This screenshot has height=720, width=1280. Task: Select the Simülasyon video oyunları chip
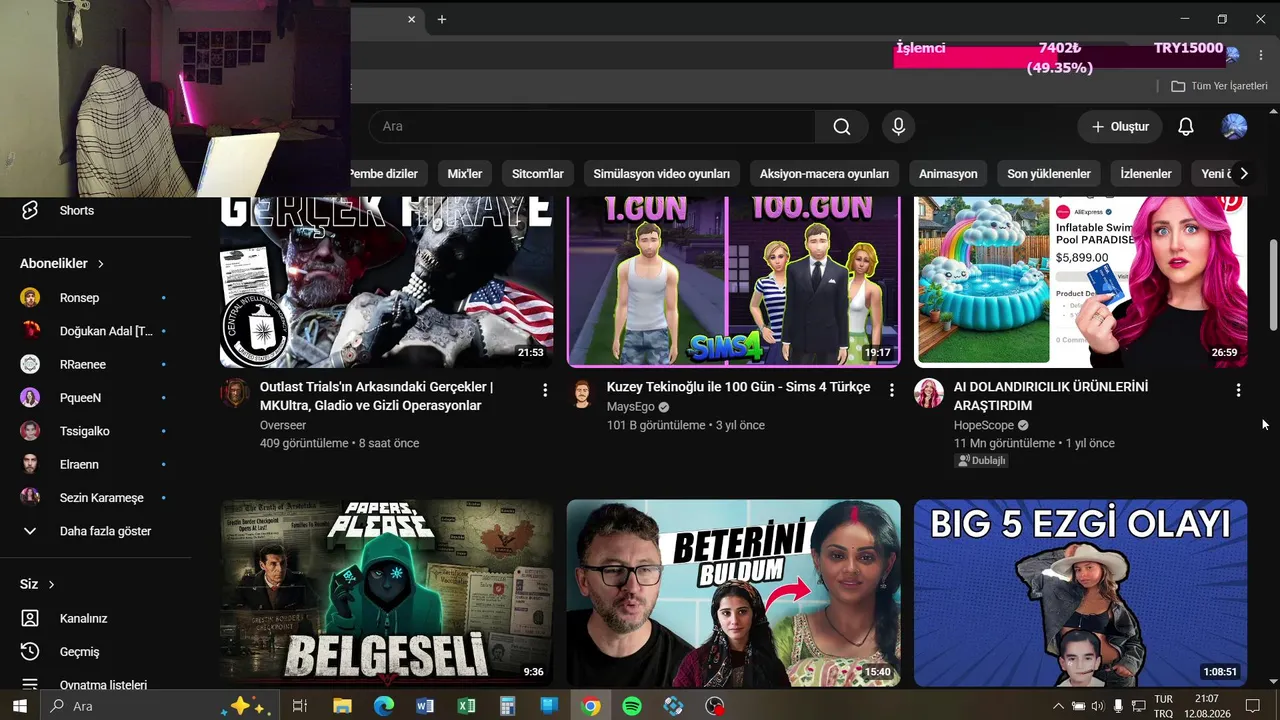pyautogui.click(x=662, y=174)
